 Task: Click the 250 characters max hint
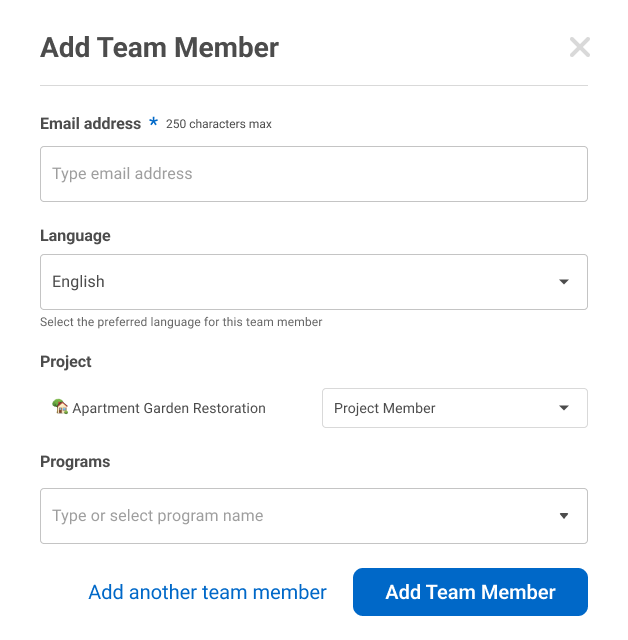[x=219, y=124]
